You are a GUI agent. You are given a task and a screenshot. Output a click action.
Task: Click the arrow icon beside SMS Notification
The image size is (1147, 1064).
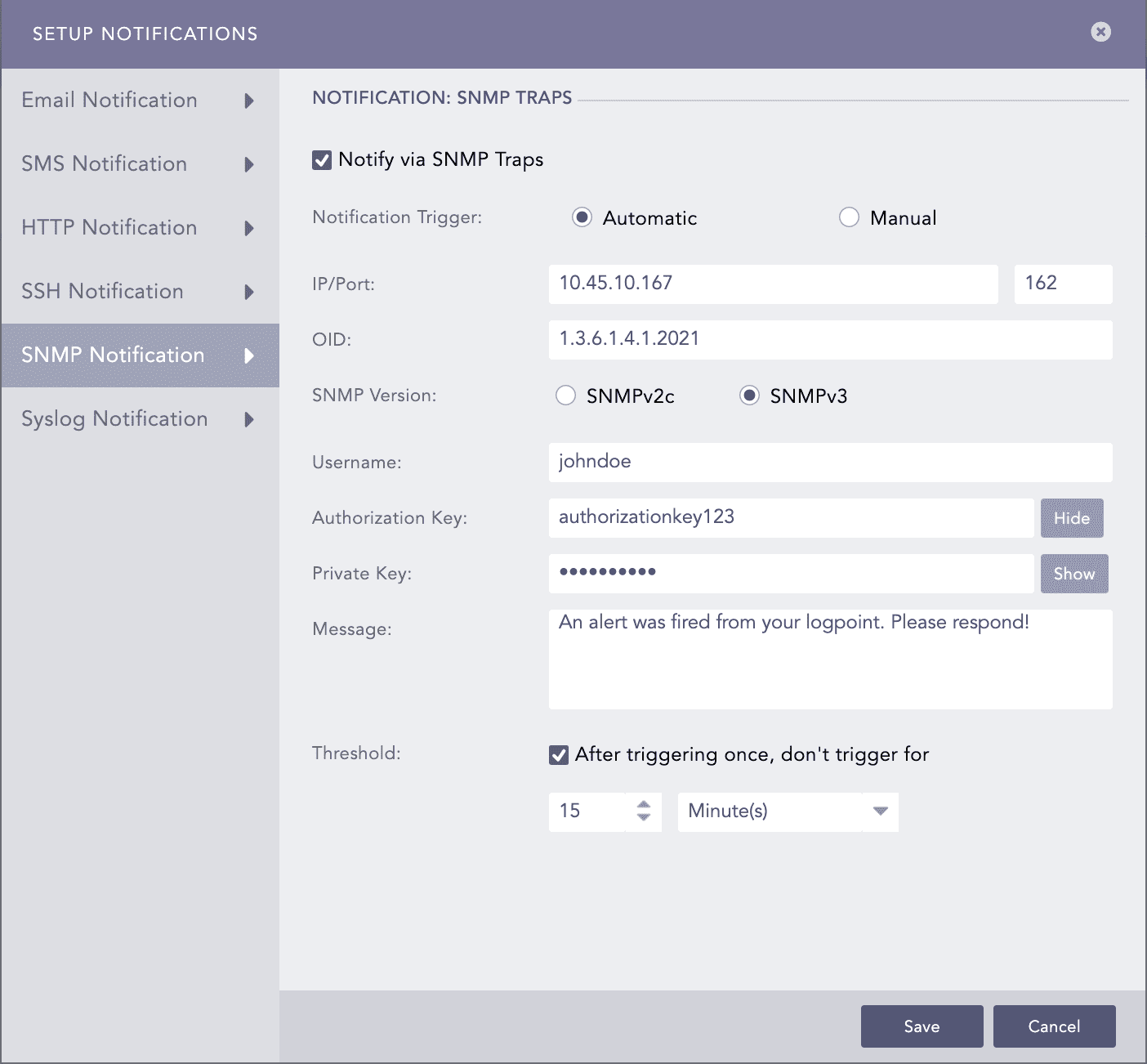coord(249,164)
